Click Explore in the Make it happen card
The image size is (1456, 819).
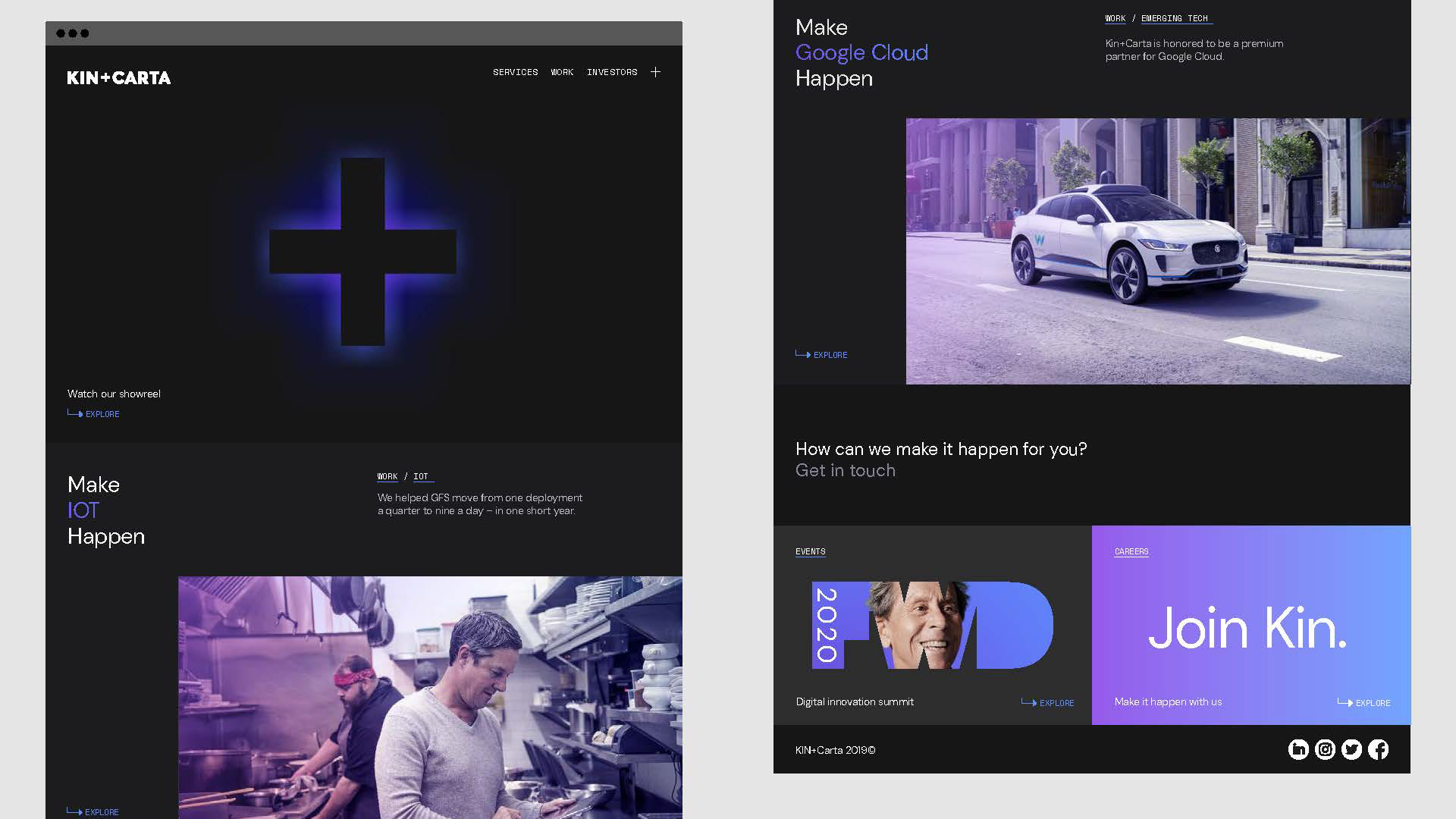tap(1363, 702)
